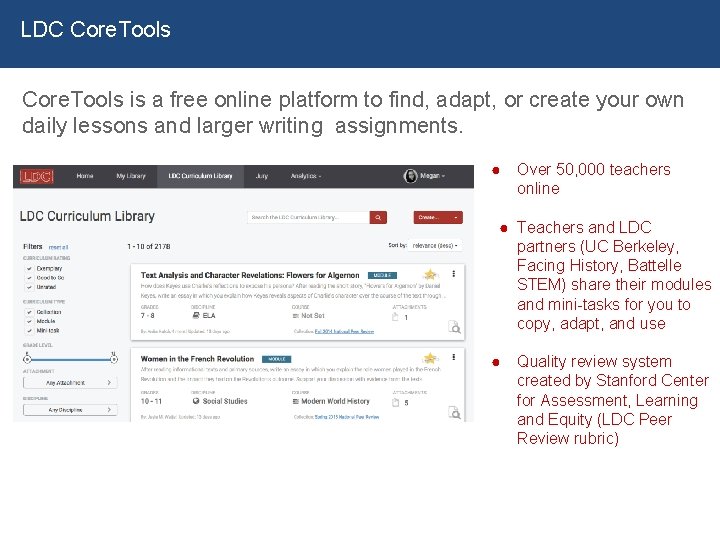Viewport: 720px width, 540px height.
Task: Uncheck the Module type filter
Action: (29, 321)
